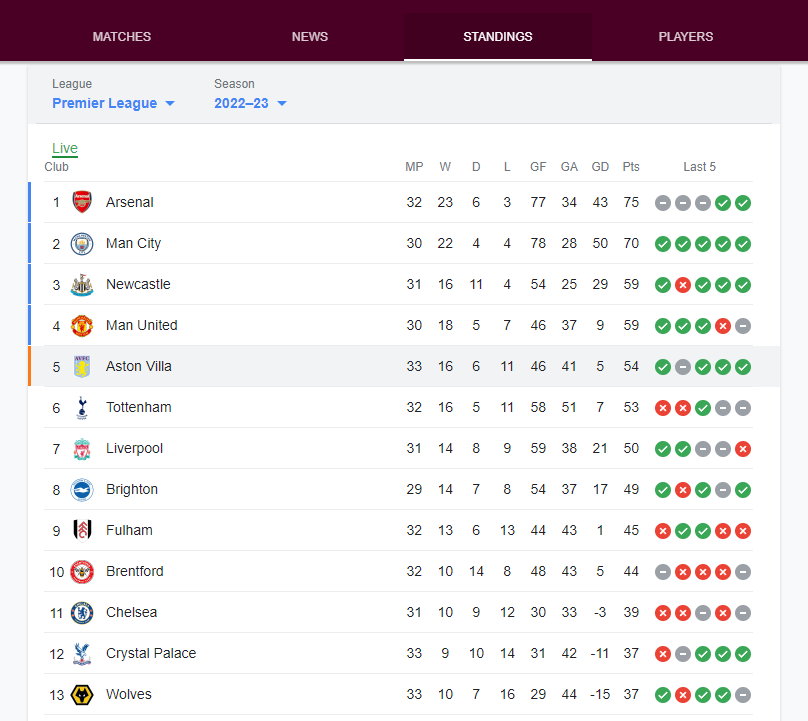Click the arrow beside Premier League

[170, 104]
